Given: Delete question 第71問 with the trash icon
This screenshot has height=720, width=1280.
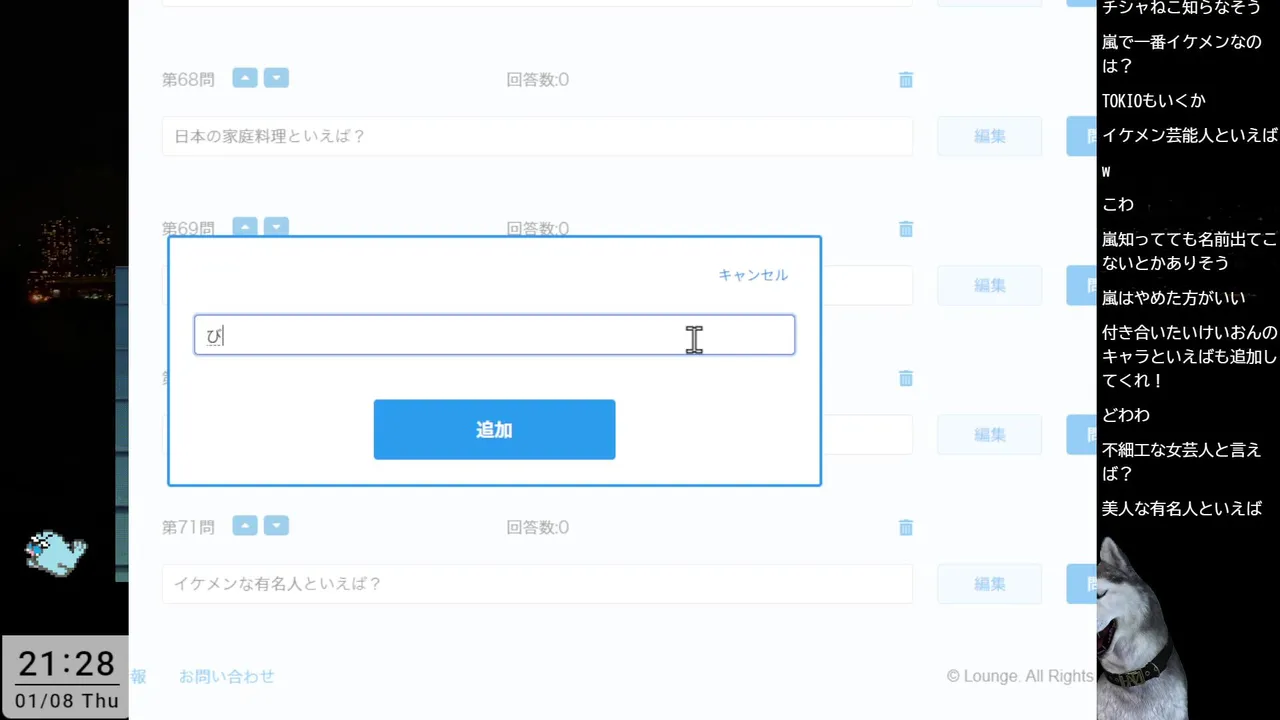Looking at the screenshot, I should coord(906,527).
